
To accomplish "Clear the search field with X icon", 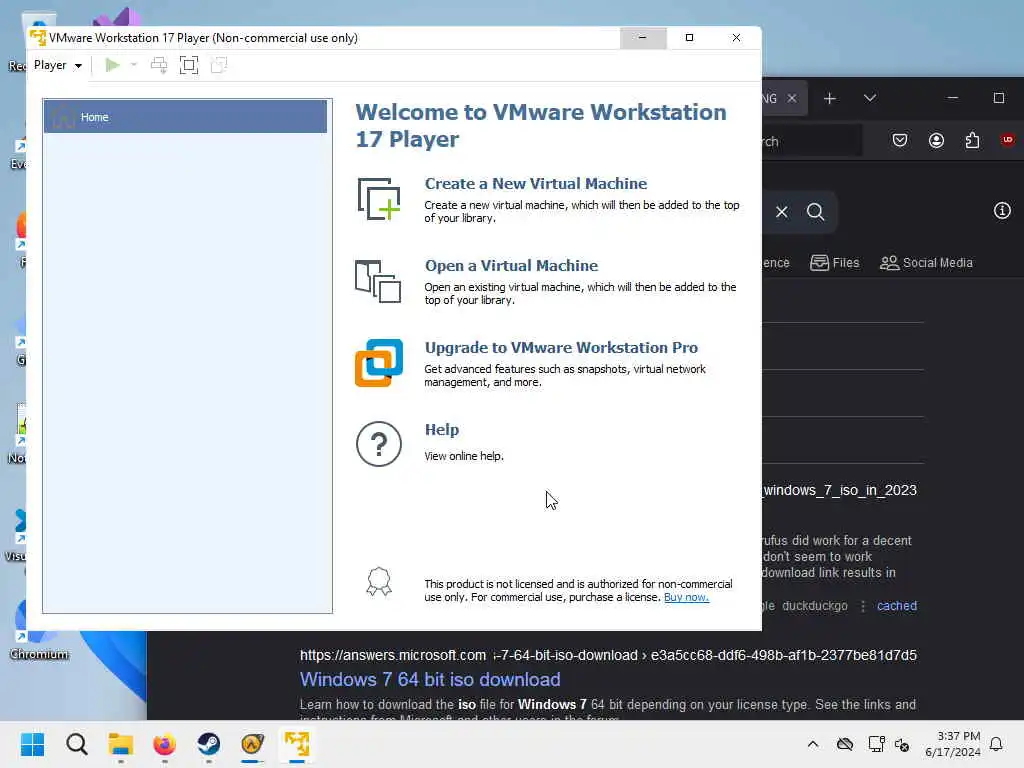I will click(782, 212).
